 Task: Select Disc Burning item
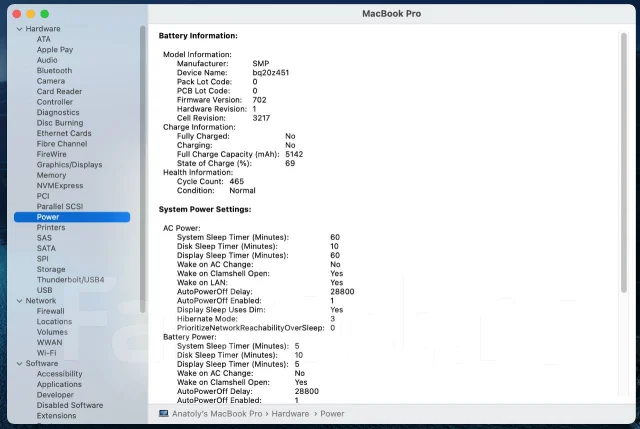point(60,123)
